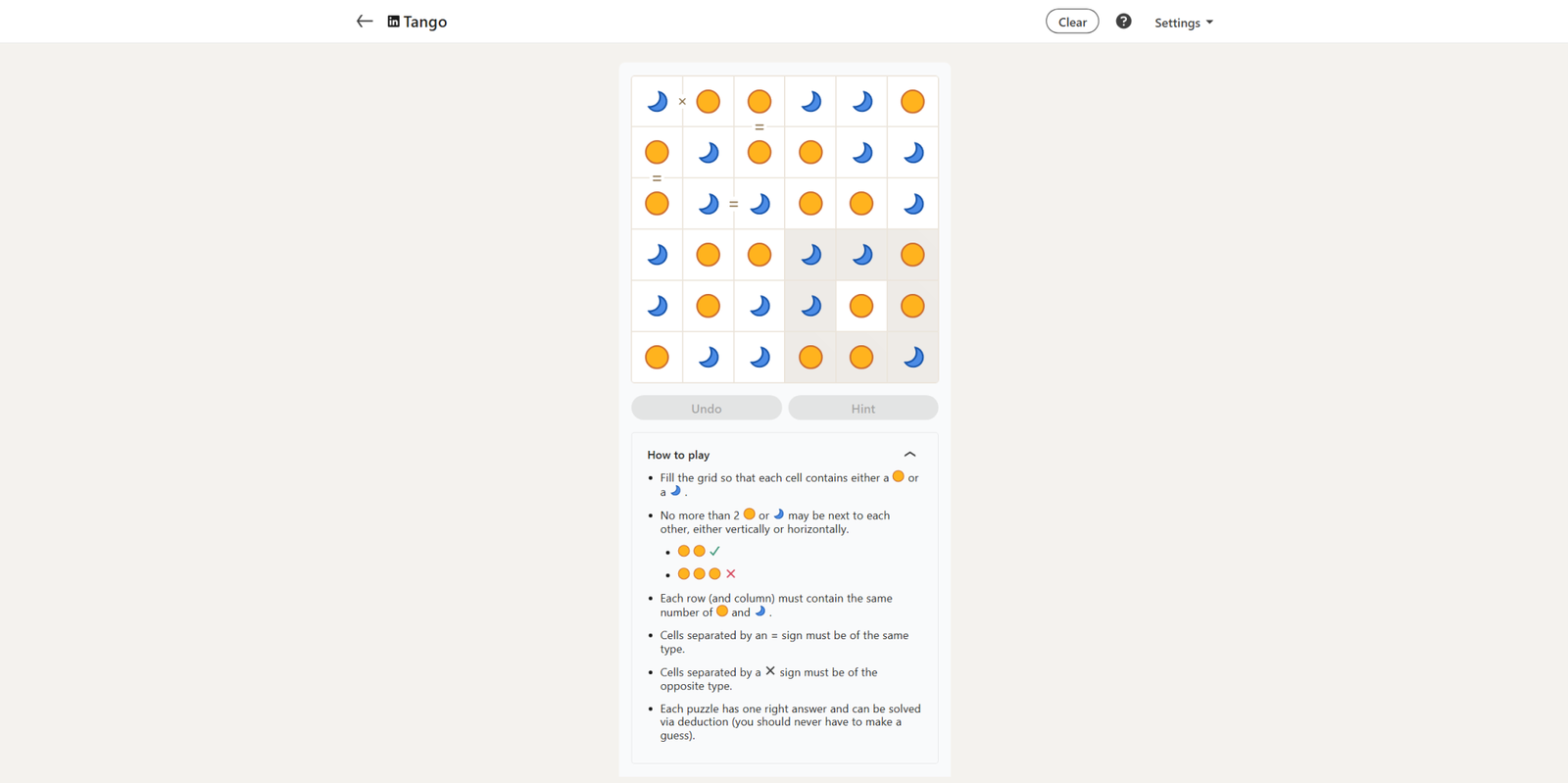Click the sun in the bottom-left grid corner

tap(657, 357)
